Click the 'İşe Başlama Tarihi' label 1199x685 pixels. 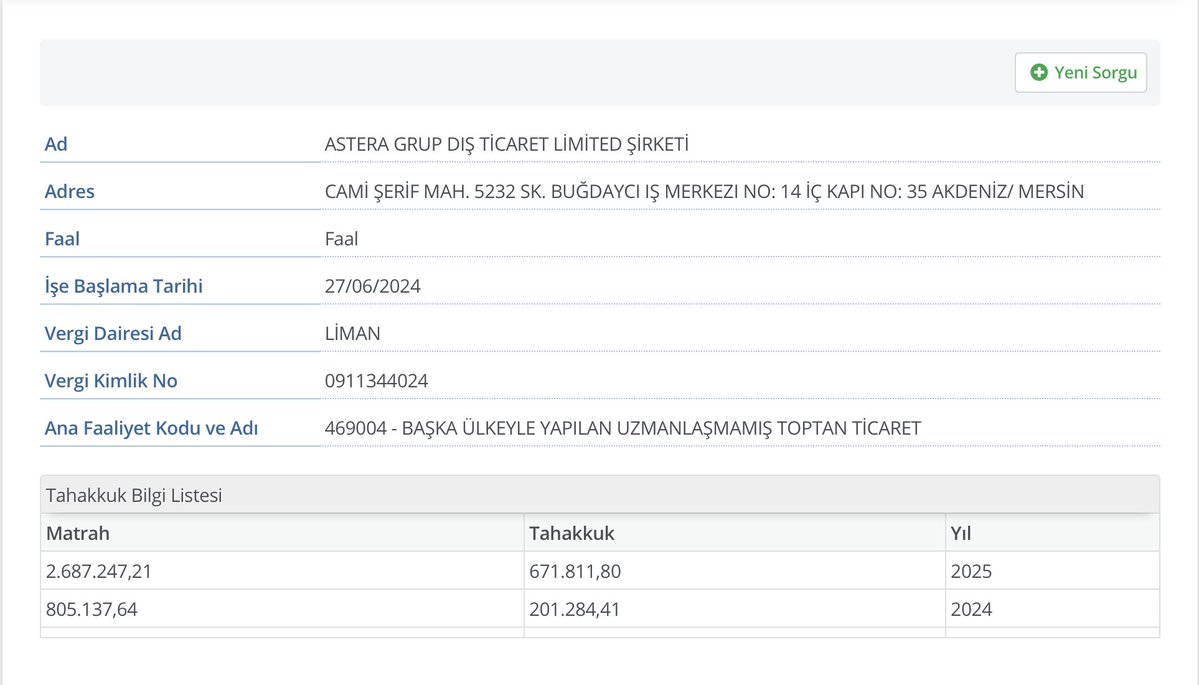[124, 287]
